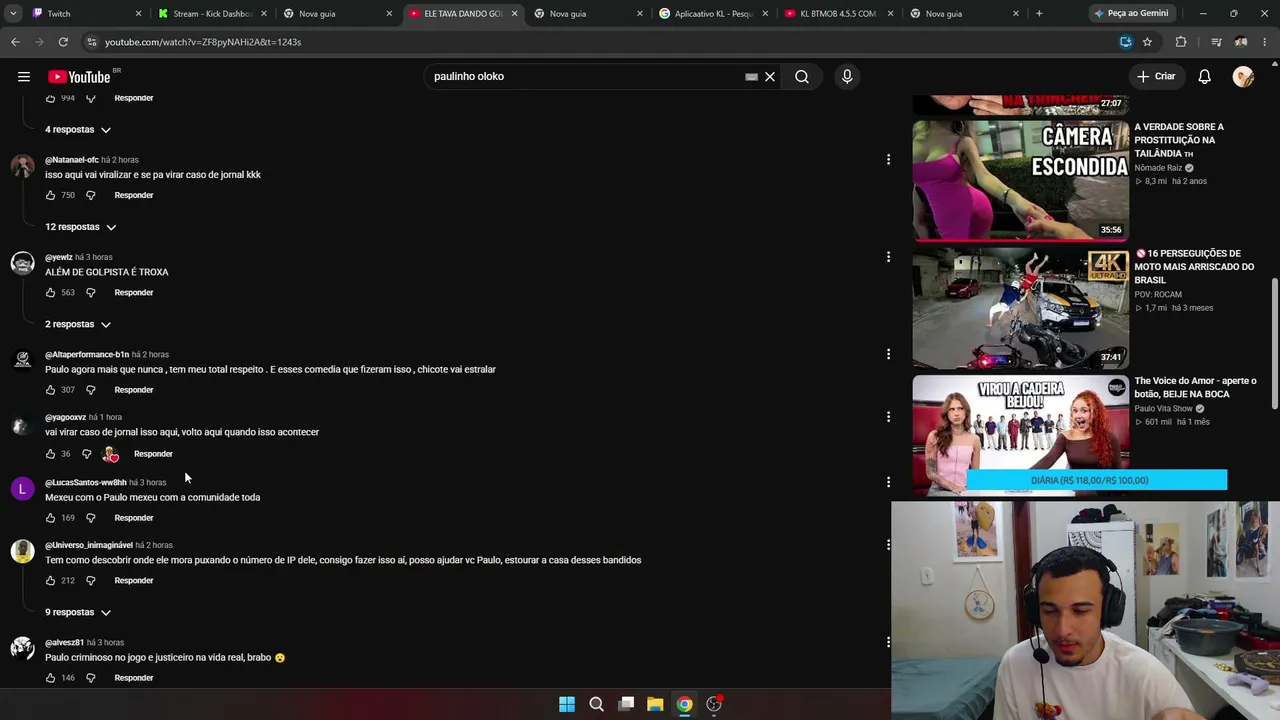Click the Criar button

tap(1156, 77)
